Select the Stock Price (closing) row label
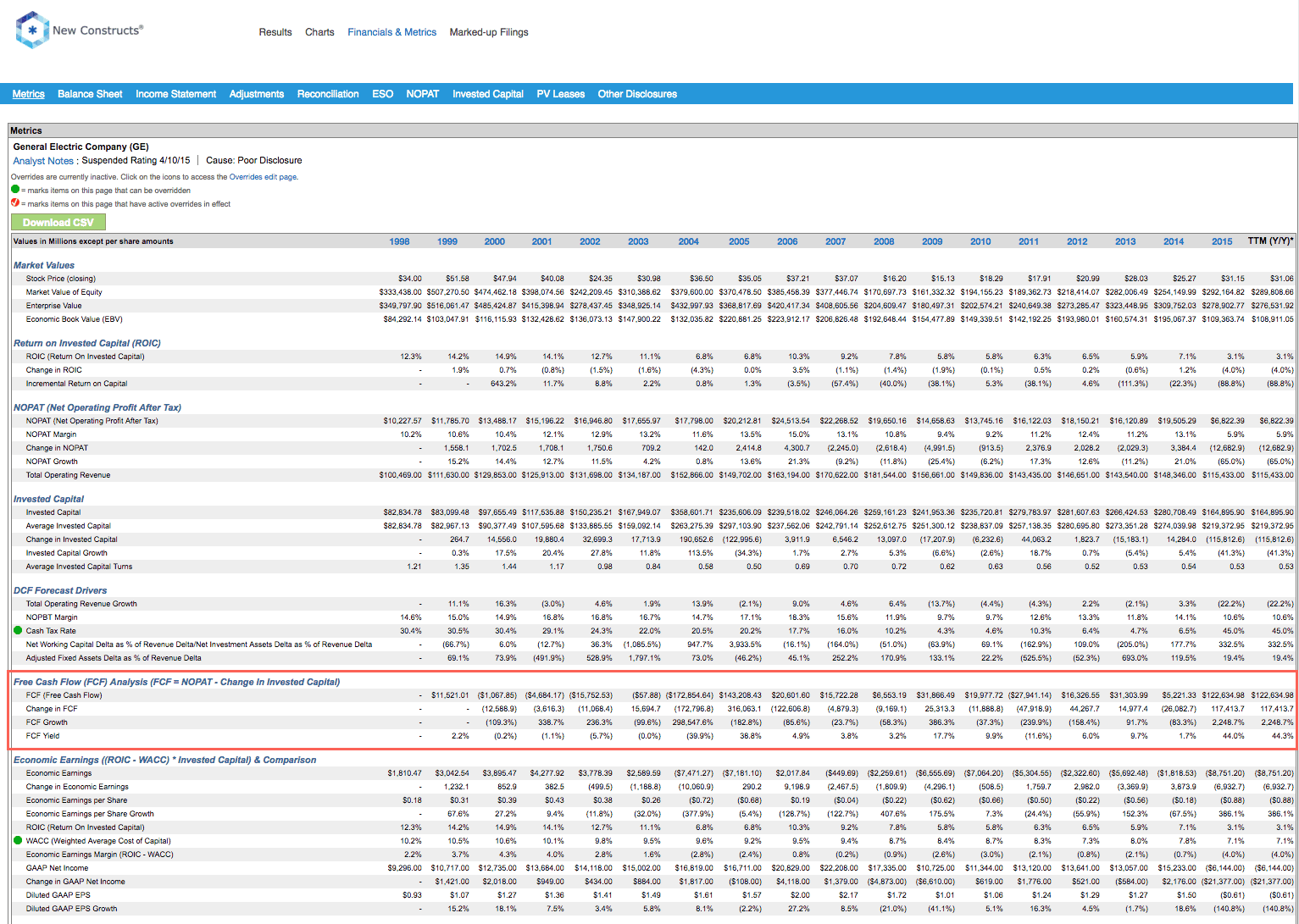This screenshot has width=1299, height=924. pos(61,279)
